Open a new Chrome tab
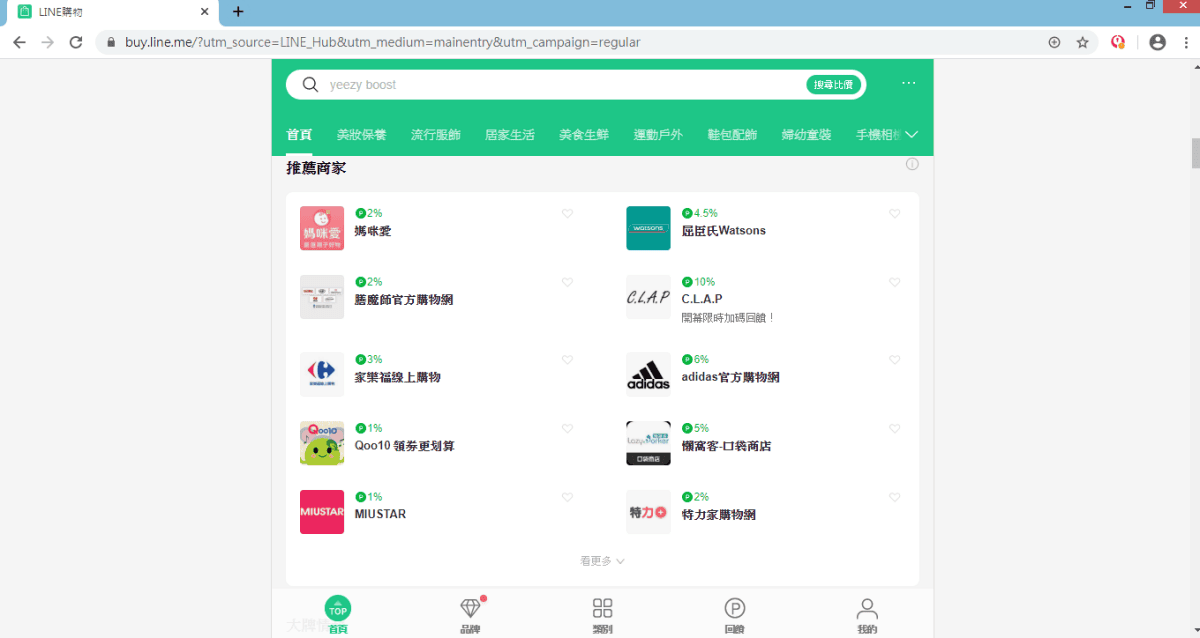 point(238,12)
